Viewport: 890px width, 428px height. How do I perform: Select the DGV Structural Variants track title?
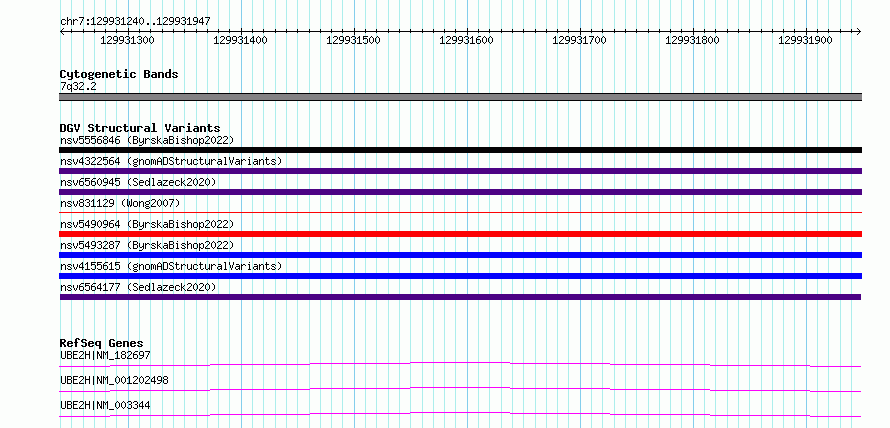[140, 128]
